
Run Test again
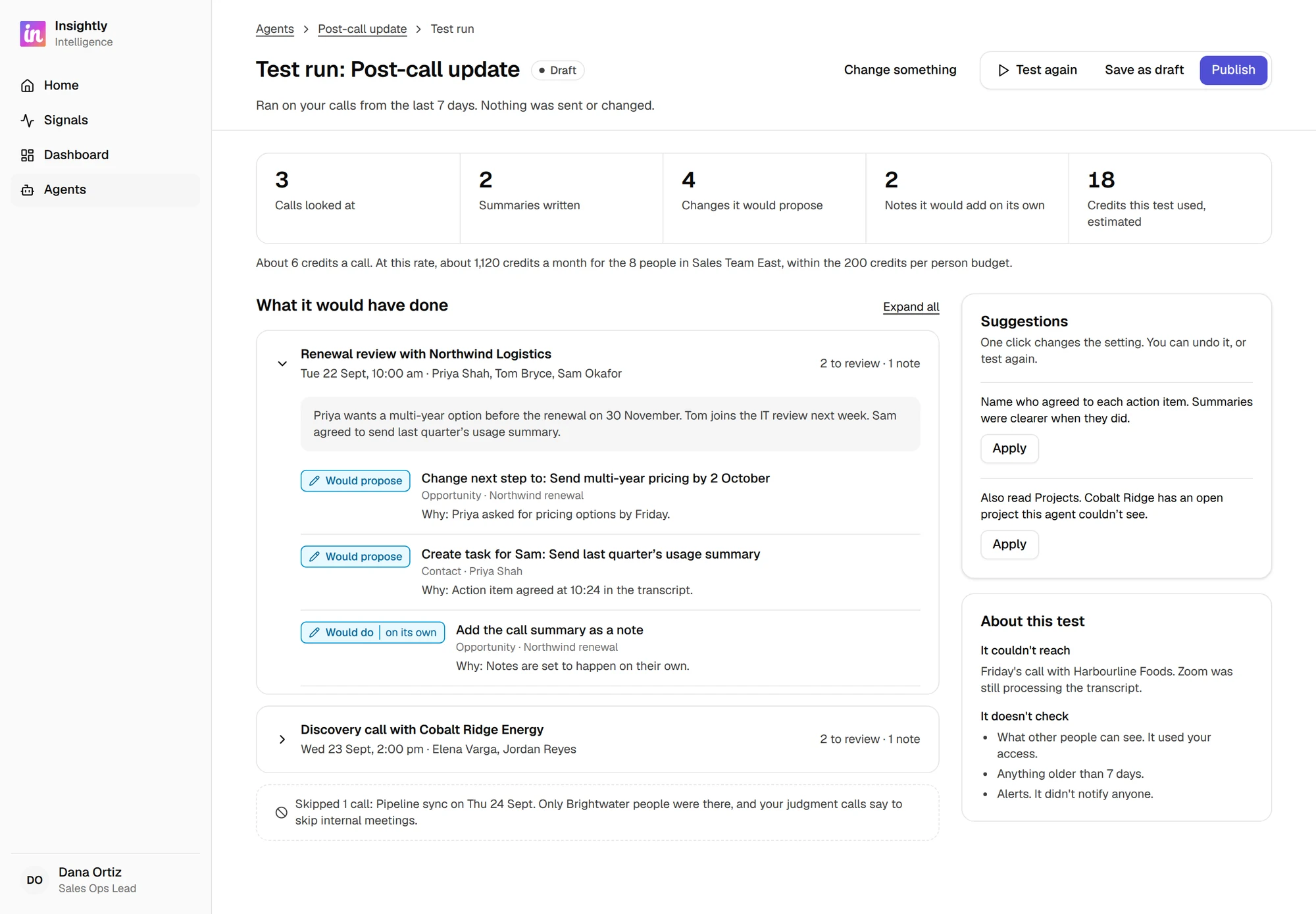tap(1037, 70)
